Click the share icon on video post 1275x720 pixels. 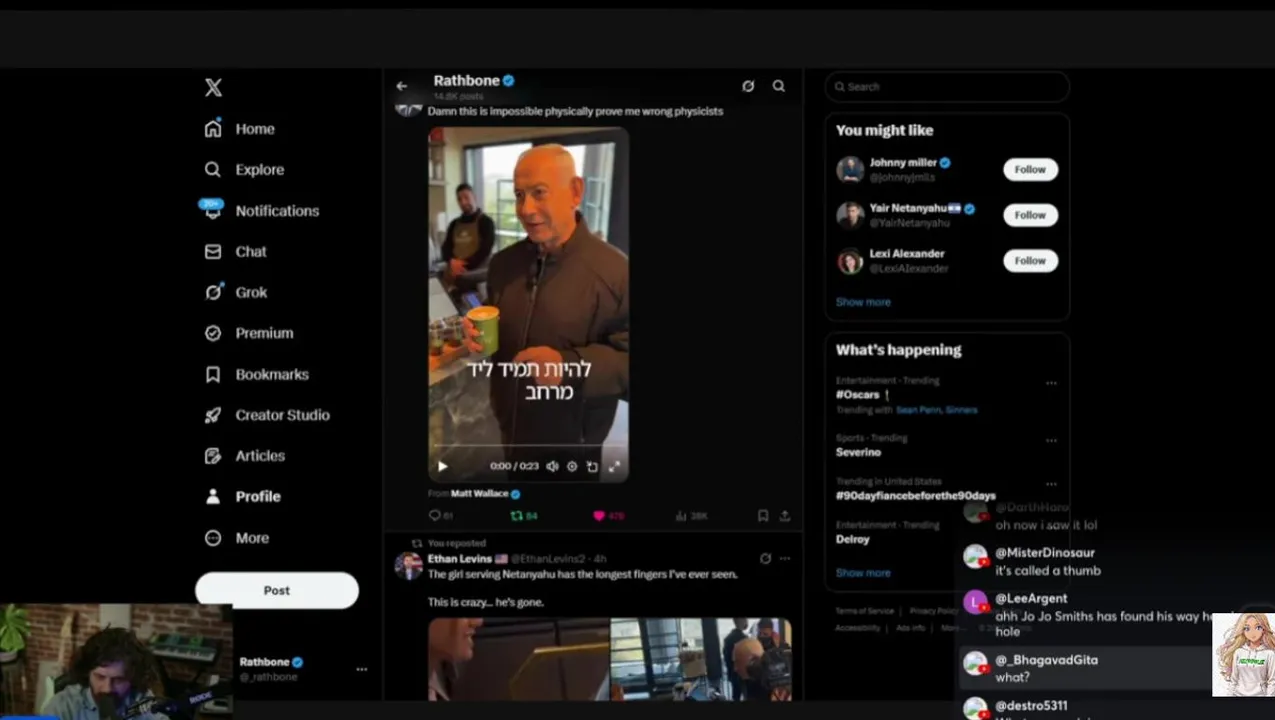tap(785, 516)
